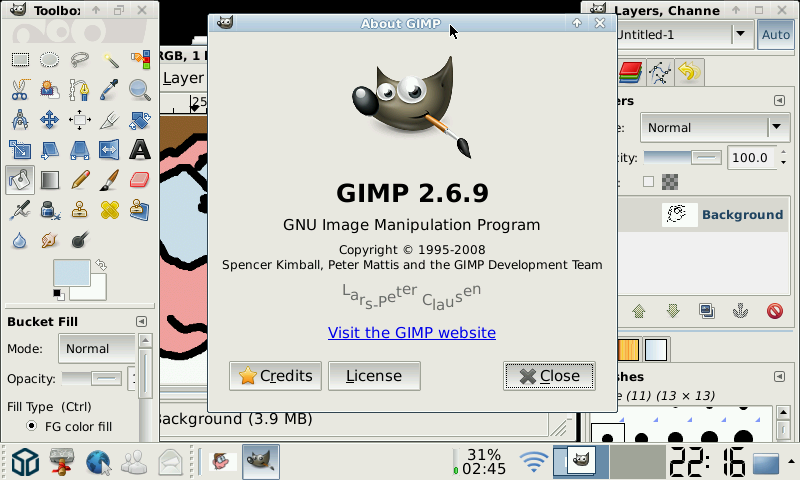This screenshot has height=480, width=800.
Task: Select the Shear tool
Action: (49, 150)
